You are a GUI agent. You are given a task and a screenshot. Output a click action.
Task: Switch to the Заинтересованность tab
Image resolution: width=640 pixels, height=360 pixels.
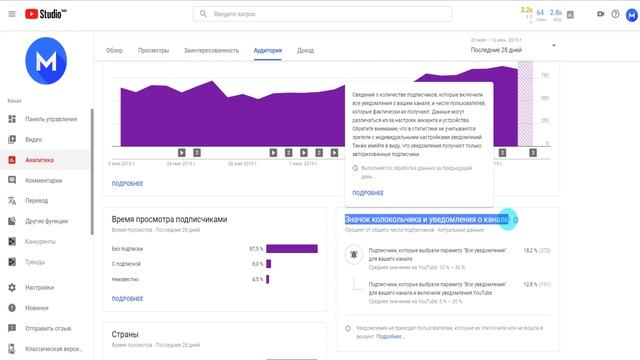pyautogui.click(x=211, y=51)
